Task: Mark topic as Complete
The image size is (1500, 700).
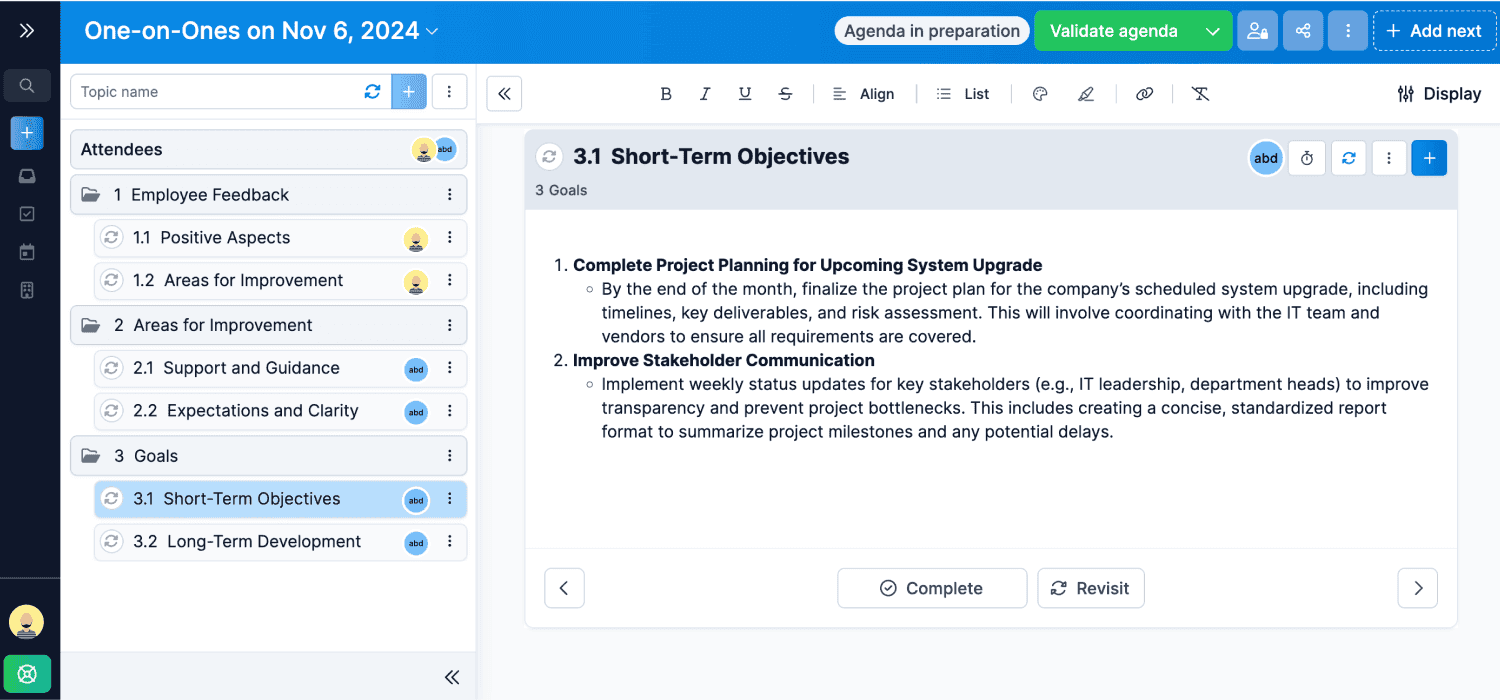Action: (931, 588)
